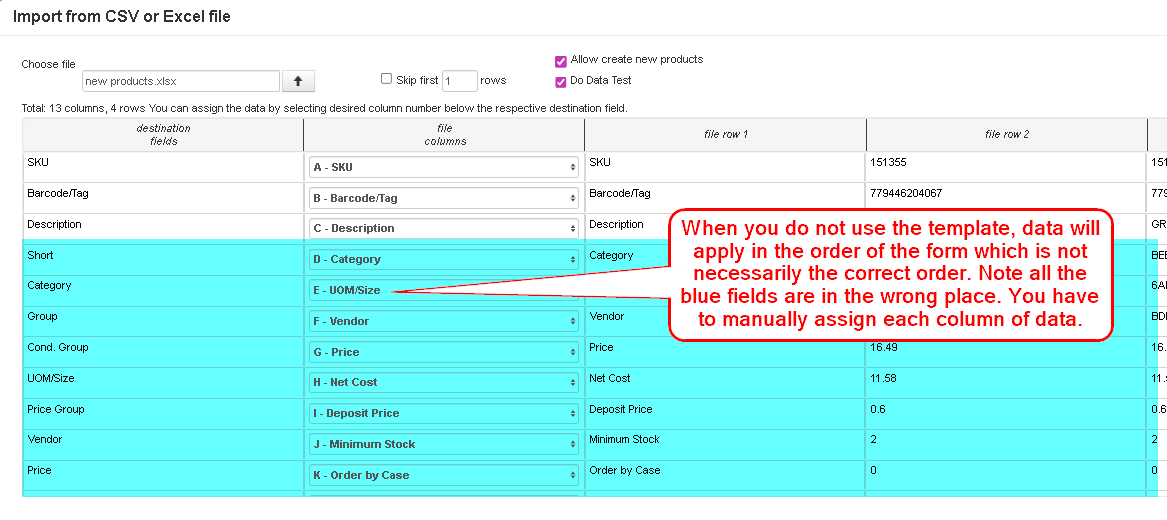
Task: Open the G - Price dropdown
Action: pyautogui.click(x=444, y=352)
